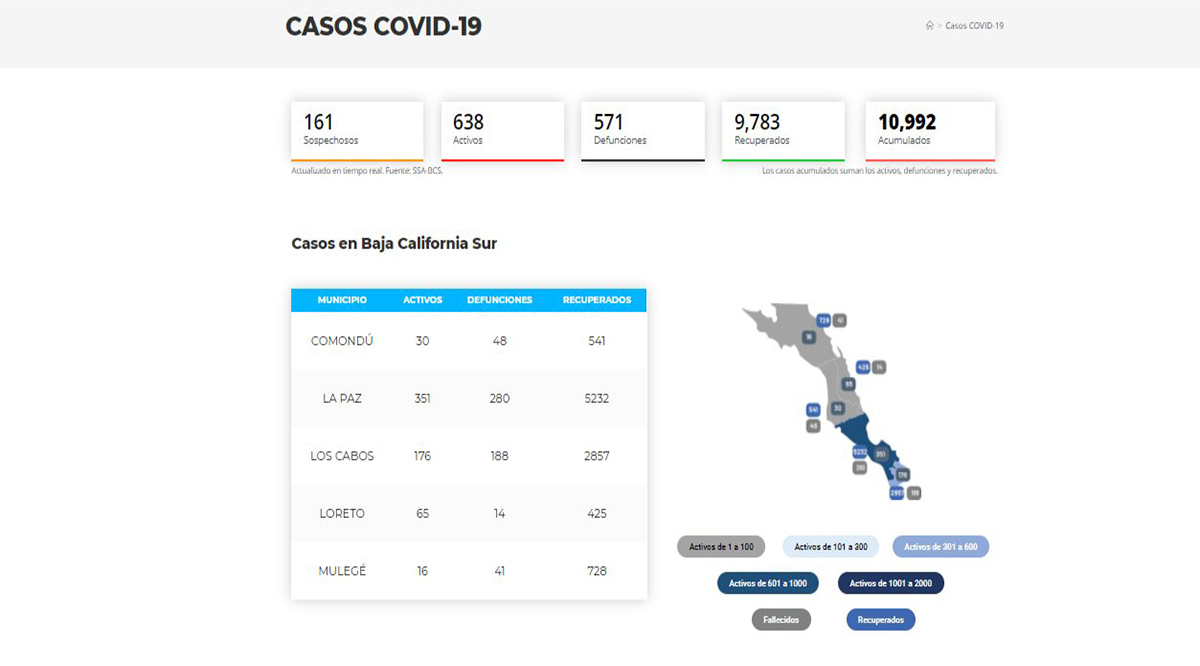The width and height of the screenshot is (1200, 666).
Task: Click the gray 'Fallecidos' legend pill
Action: pyautogui.click(x=781, y=620)
